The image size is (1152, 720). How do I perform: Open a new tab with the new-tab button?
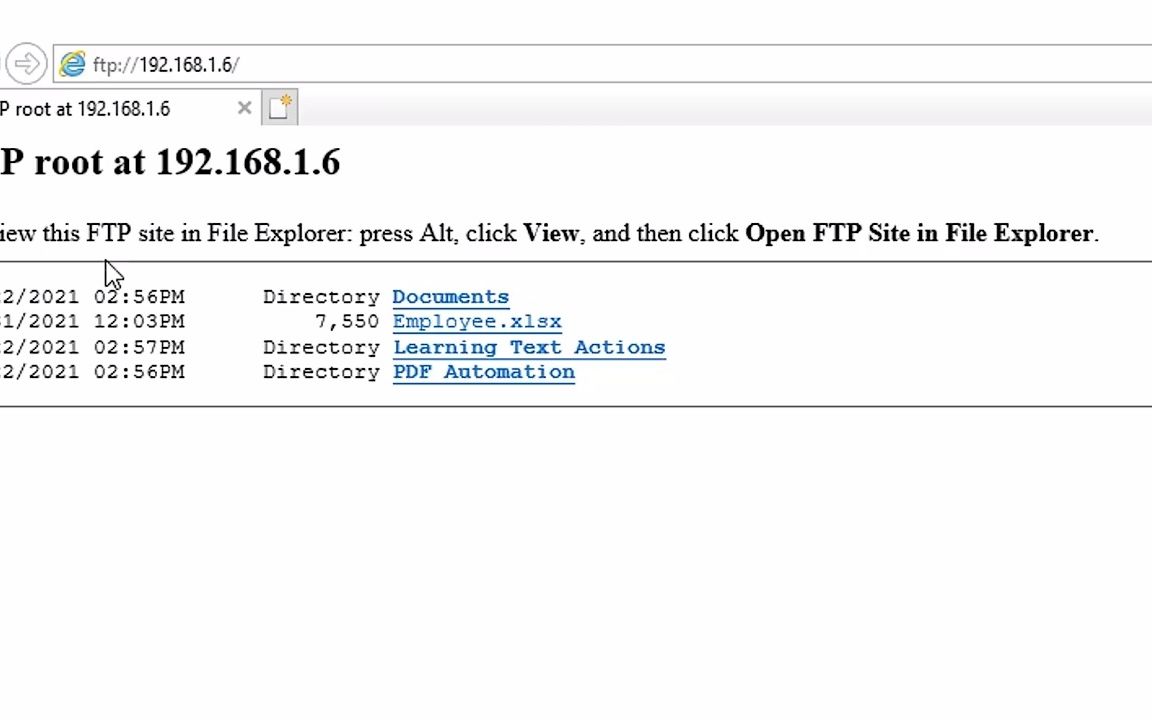click(280, 107)
